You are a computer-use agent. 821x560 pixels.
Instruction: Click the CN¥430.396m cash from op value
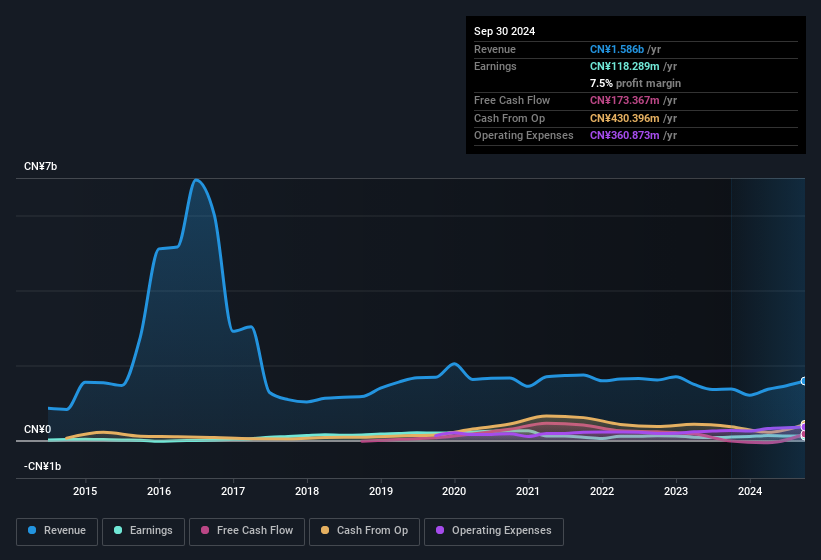tap(625, 118)
